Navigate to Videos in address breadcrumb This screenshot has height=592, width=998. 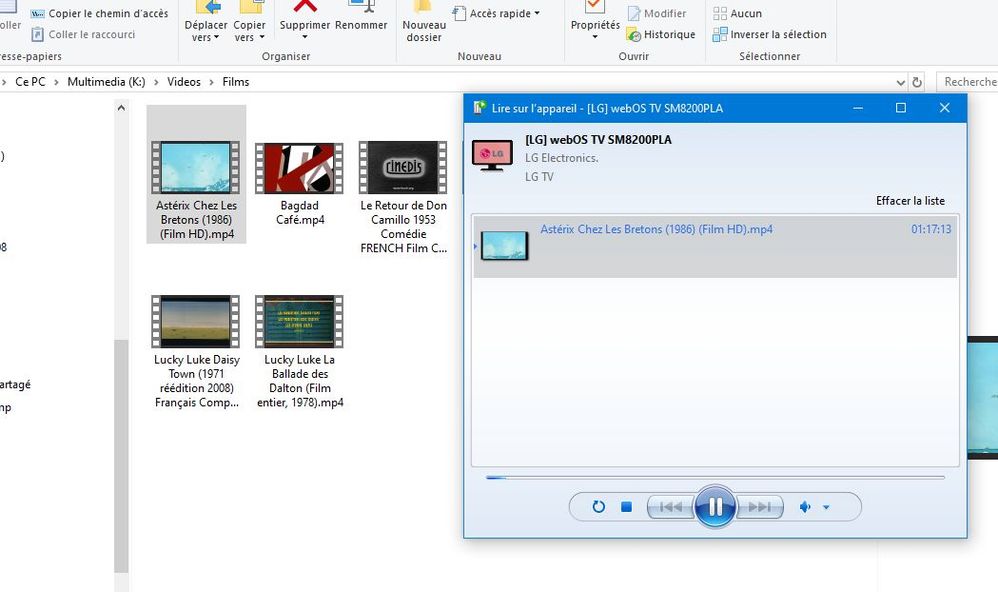click(184, 82)
